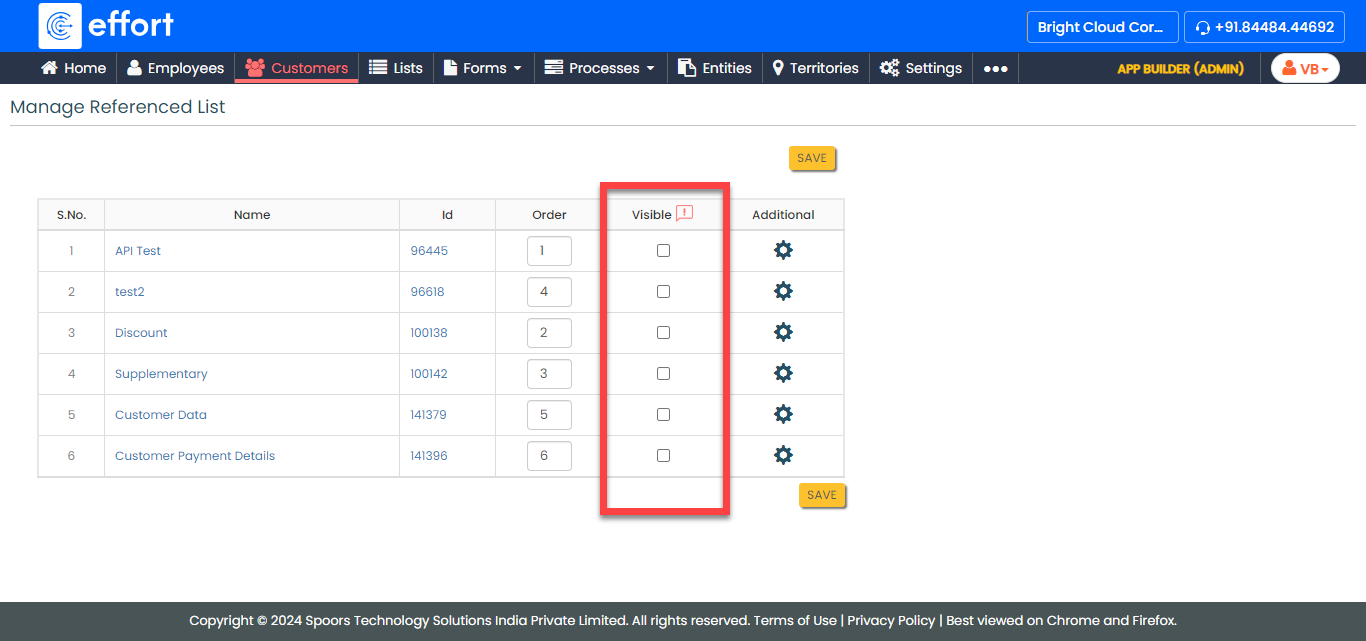Check the Visible box for Supplementary
Screen dimensions: 1366x641
[x=663, y=374]
